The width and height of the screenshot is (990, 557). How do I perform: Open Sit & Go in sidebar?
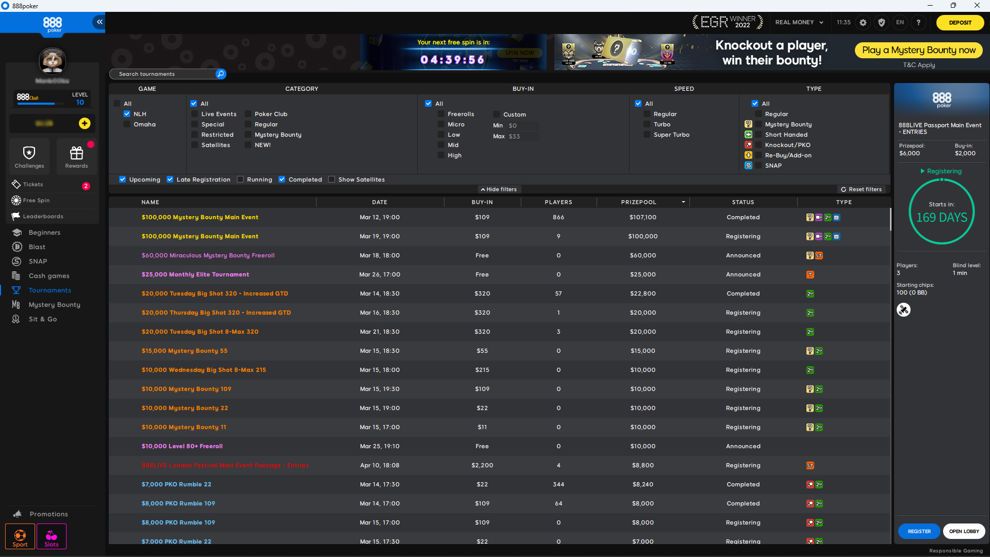tap(42, 320)
